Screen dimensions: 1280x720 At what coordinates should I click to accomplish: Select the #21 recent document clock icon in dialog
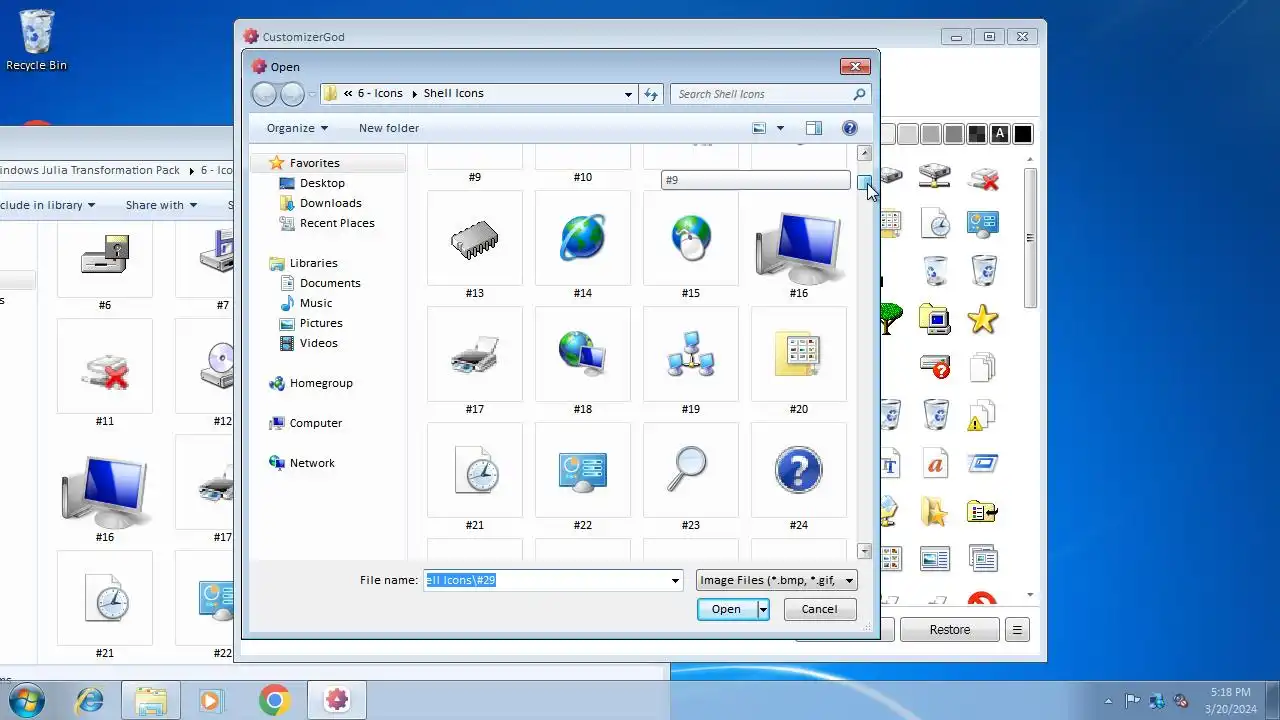(x=474, y=471)
